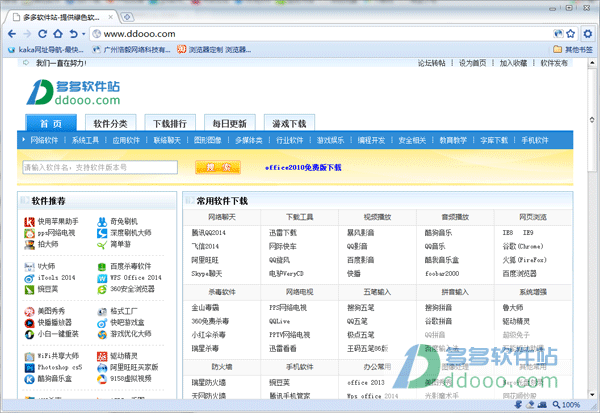600x413 pixels.
Task: Open a new tab with the new-tab button
Action: point(127,17)
